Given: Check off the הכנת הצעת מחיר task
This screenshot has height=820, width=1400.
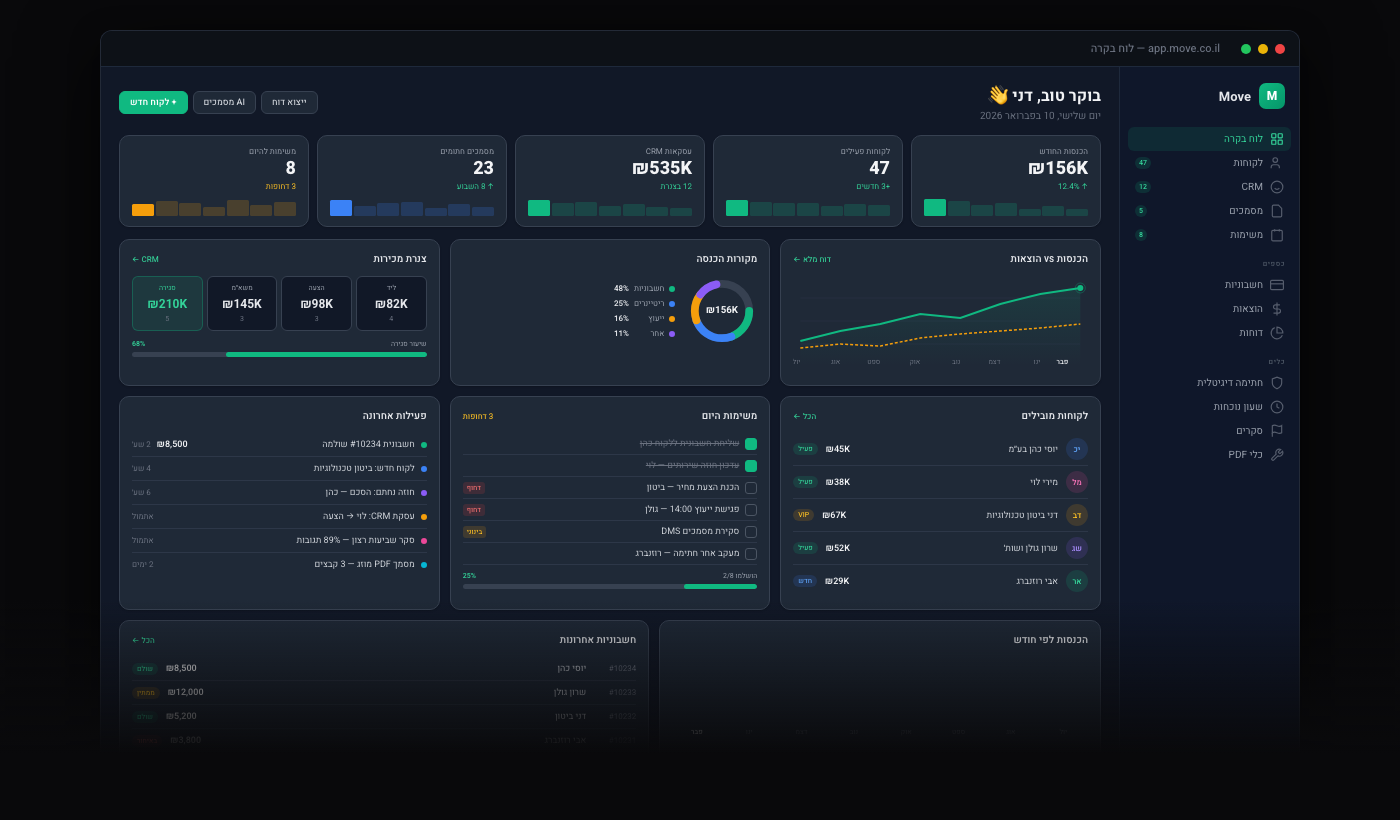Looking at the screenshot, I should coord(751,487).
